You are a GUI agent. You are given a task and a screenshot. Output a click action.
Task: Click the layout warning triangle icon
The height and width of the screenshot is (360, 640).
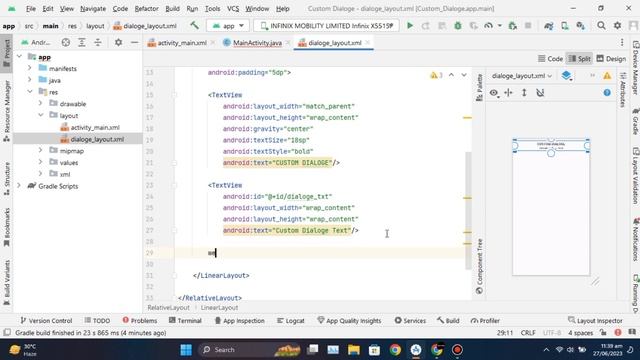pos(607,76)
